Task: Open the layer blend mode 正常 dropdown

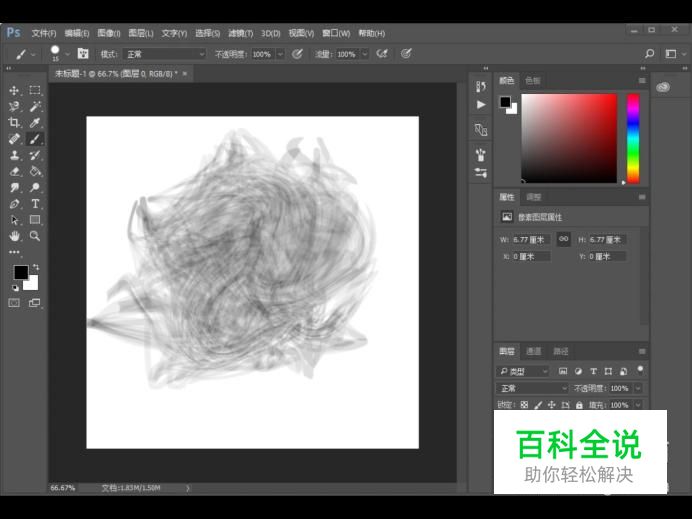Action: [532, 388]
